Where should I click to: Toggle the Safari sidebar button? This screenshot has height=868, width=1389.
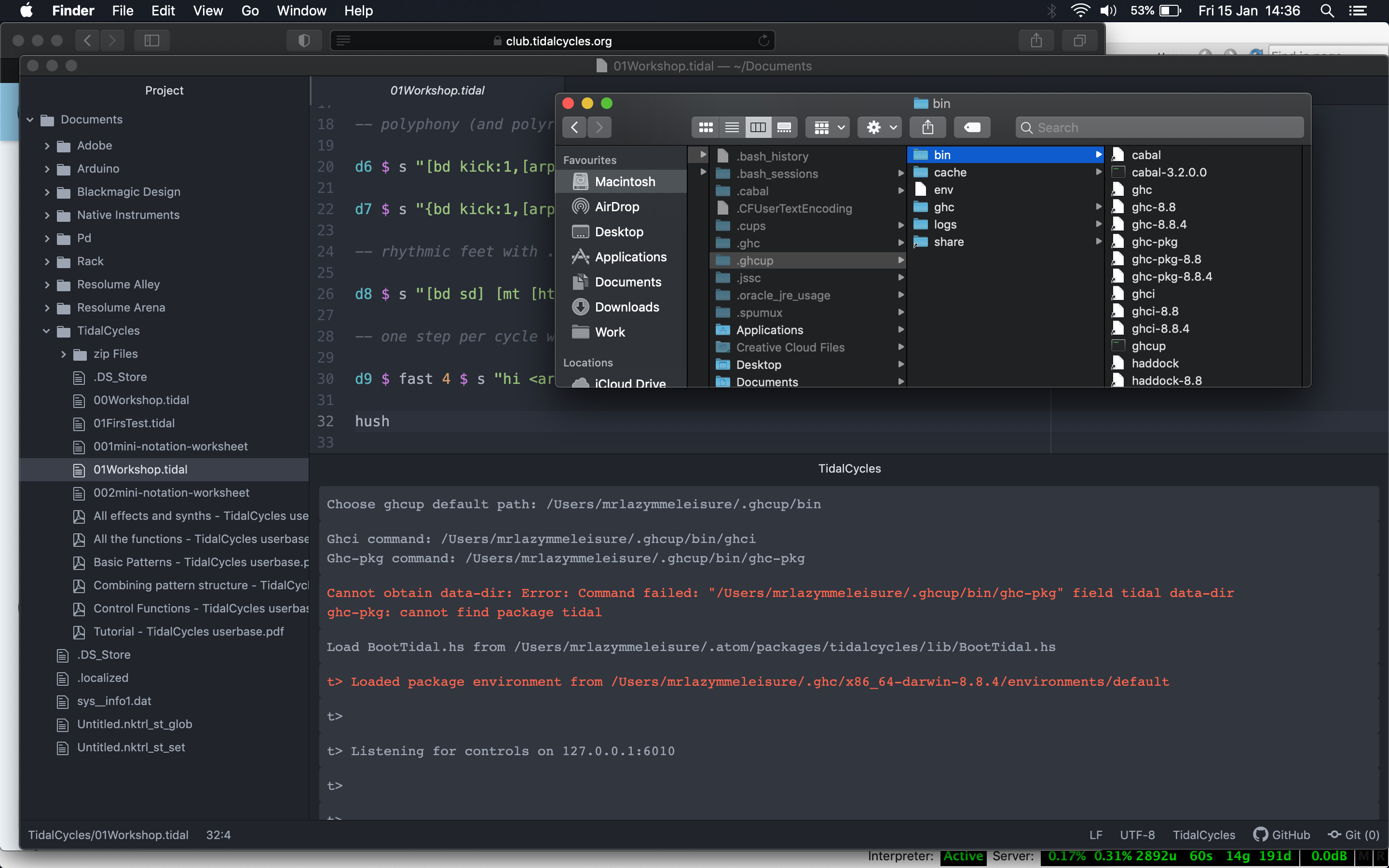pos(151,41)
